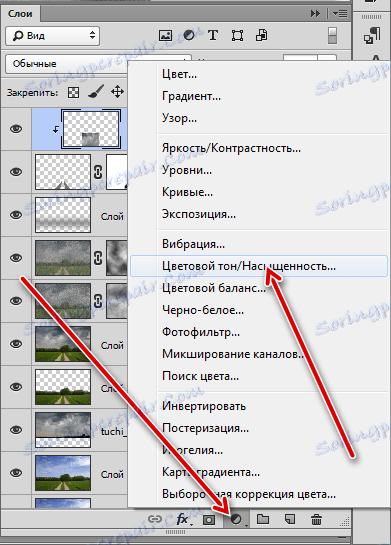The image size is (391, 545).
Task: Click the panel resize grip at bottom-right corner
Action: [x=345, y=521]
